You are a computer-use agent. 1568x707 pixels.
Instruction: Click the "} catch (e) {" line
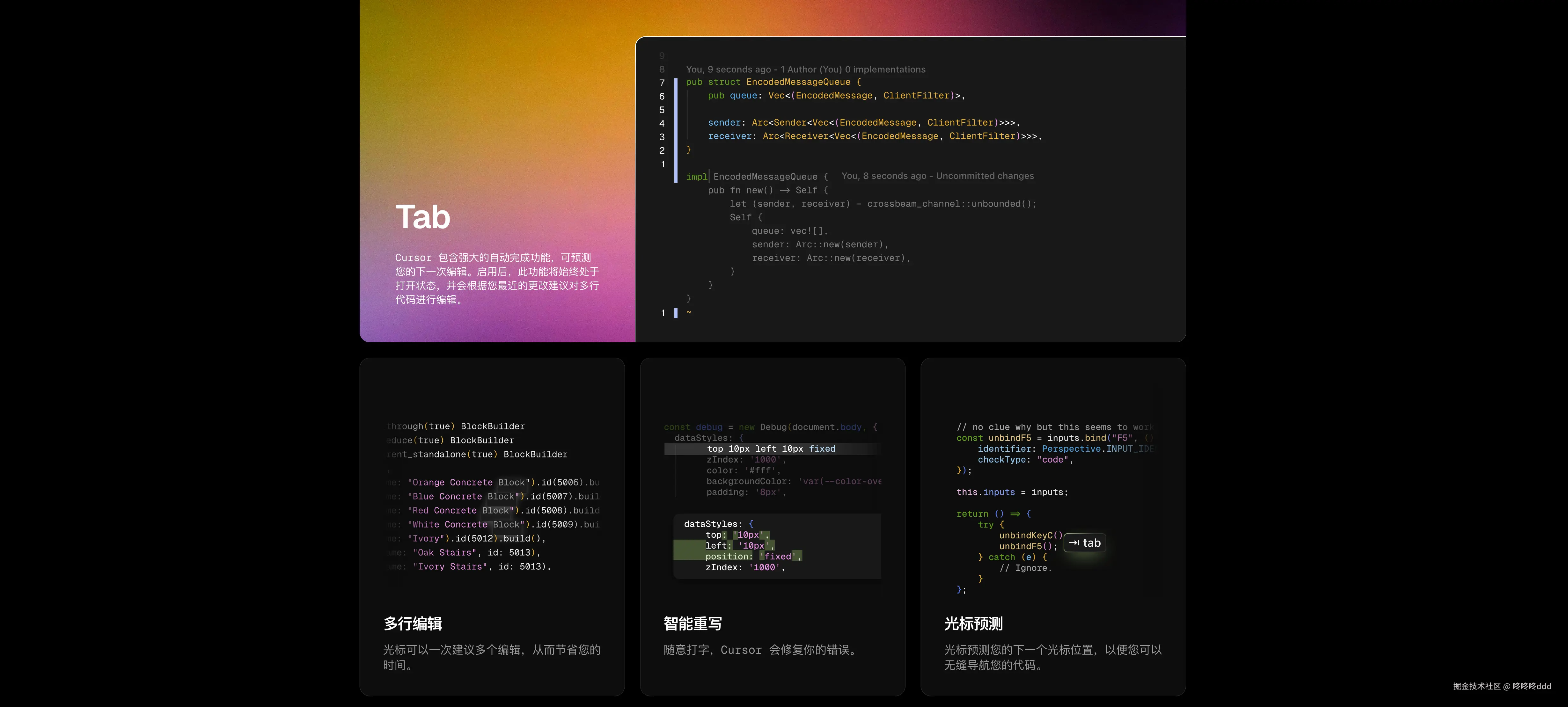pyautogui.click(x=1013, y=557)
